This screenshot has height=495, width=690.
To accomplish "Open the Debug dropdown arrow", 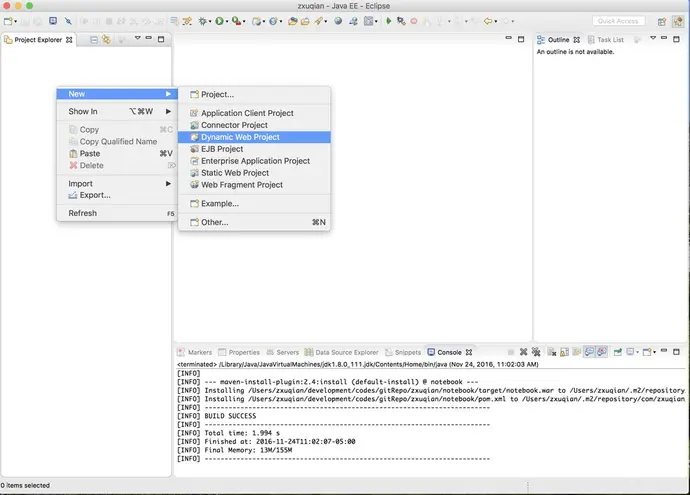I will pos(210,21).
